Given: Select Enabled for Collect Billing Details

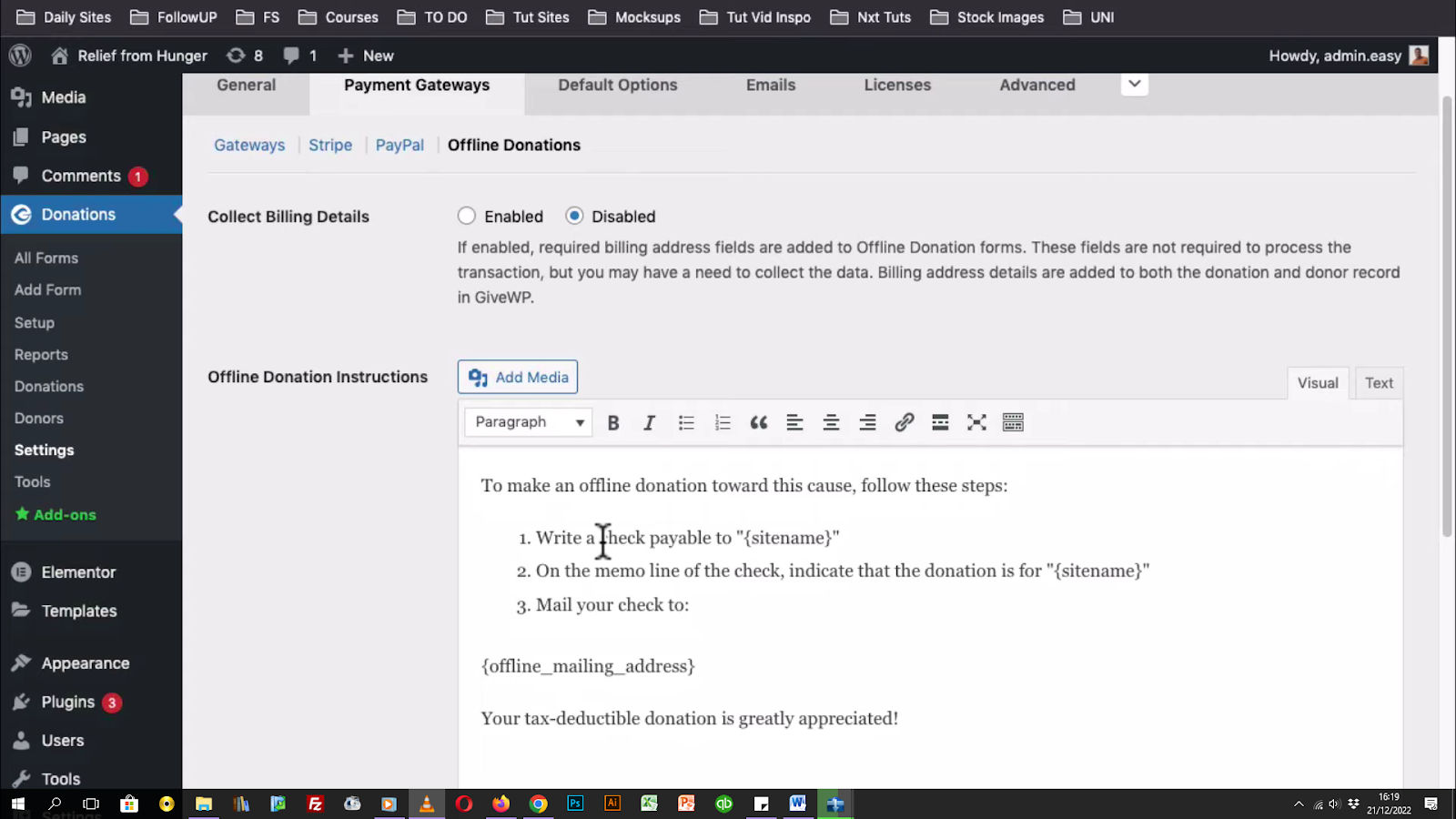Looking at the screenshot, I should tap(467, 217).
